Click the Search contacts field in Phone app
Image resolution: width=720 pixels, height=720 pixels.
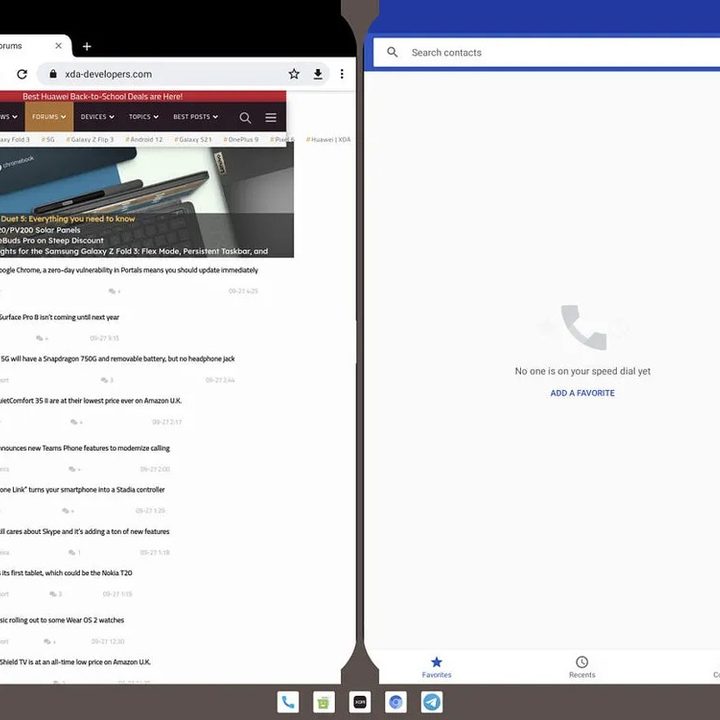click(546, 52)
